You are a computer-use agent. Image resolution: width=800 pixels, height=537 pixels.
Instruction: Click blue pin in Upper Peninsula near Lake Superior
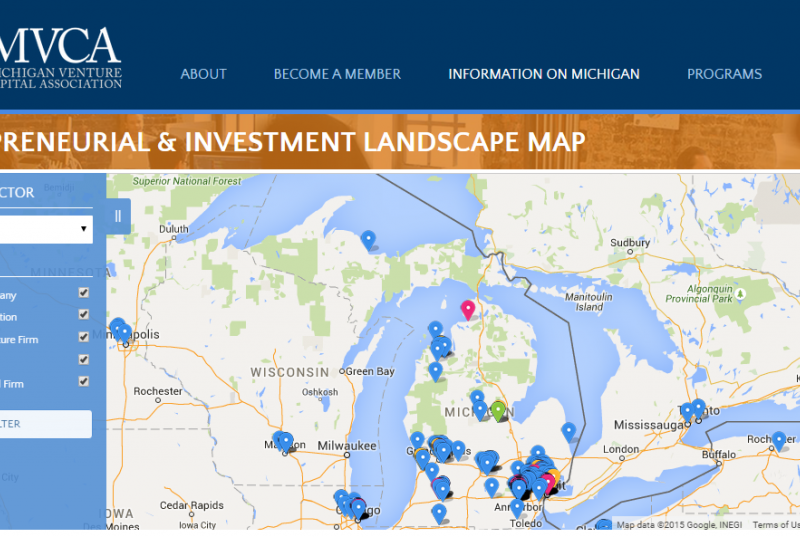tap(368, 240)
